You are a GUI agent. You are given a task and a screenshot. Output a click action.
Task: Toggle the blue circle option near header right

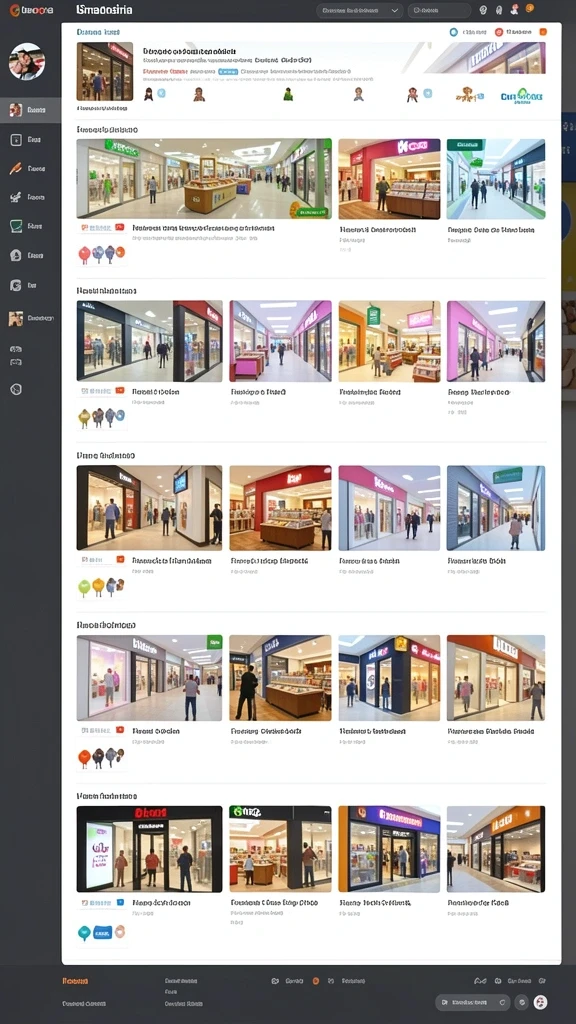point(454,31)
